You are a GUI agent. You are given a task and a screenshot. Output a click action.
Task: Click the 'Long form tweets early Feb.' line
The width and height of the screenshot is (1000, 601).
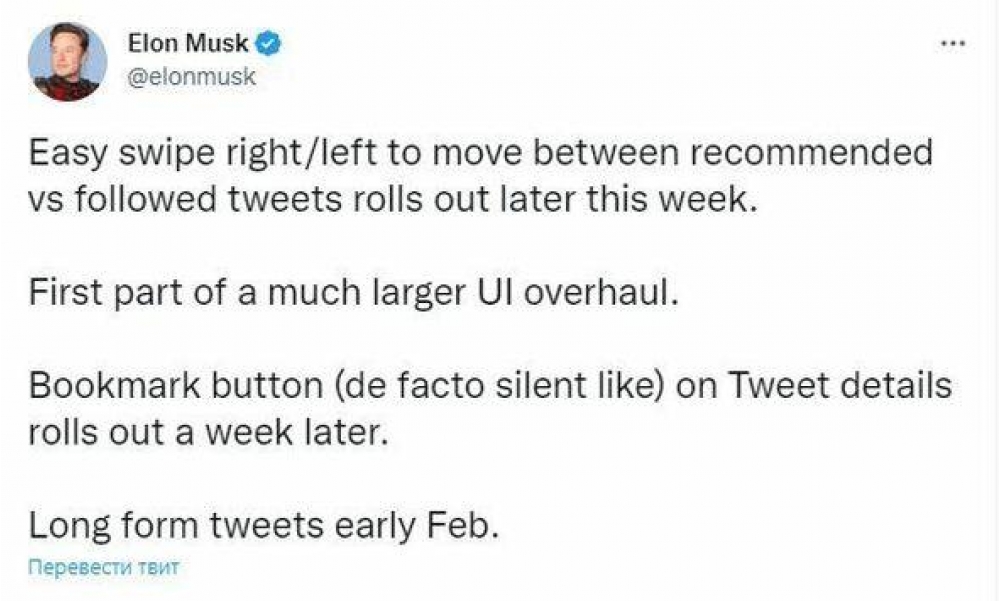(263, 524)
